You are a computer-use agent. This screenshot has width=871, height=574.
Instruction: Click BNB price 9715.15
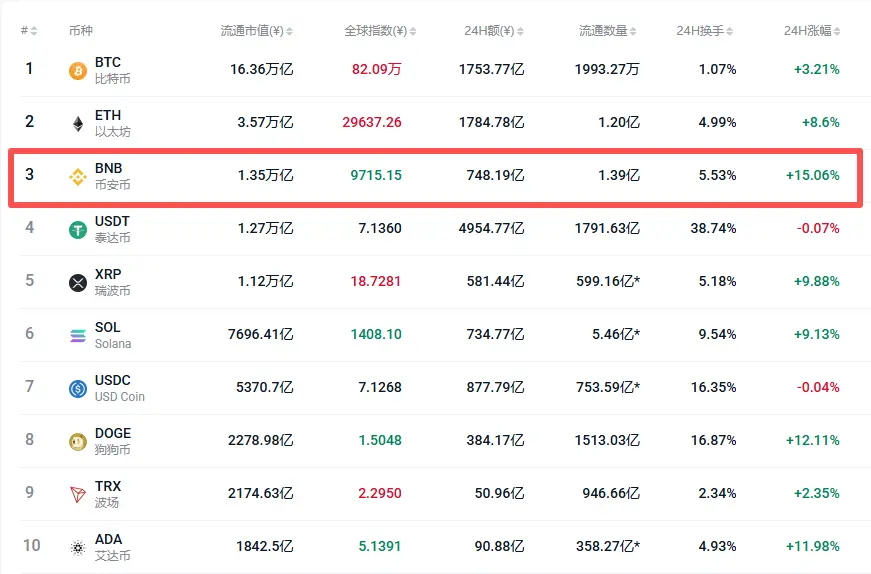pyautogui.click(x=376, y=175)
